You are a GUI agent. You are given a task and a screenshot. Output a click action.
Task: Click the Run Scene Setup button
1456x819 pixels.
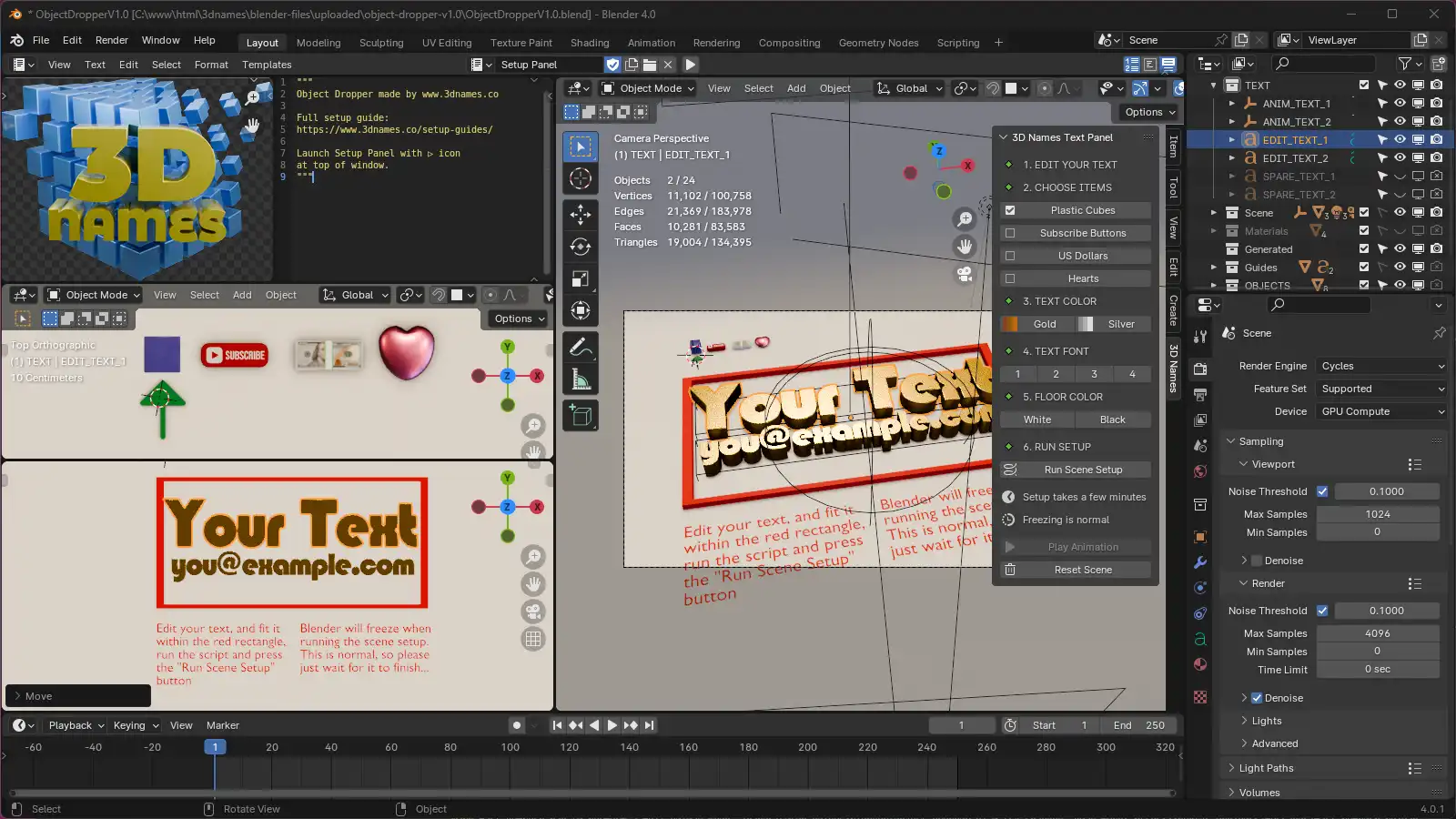tap(1076, 470)
